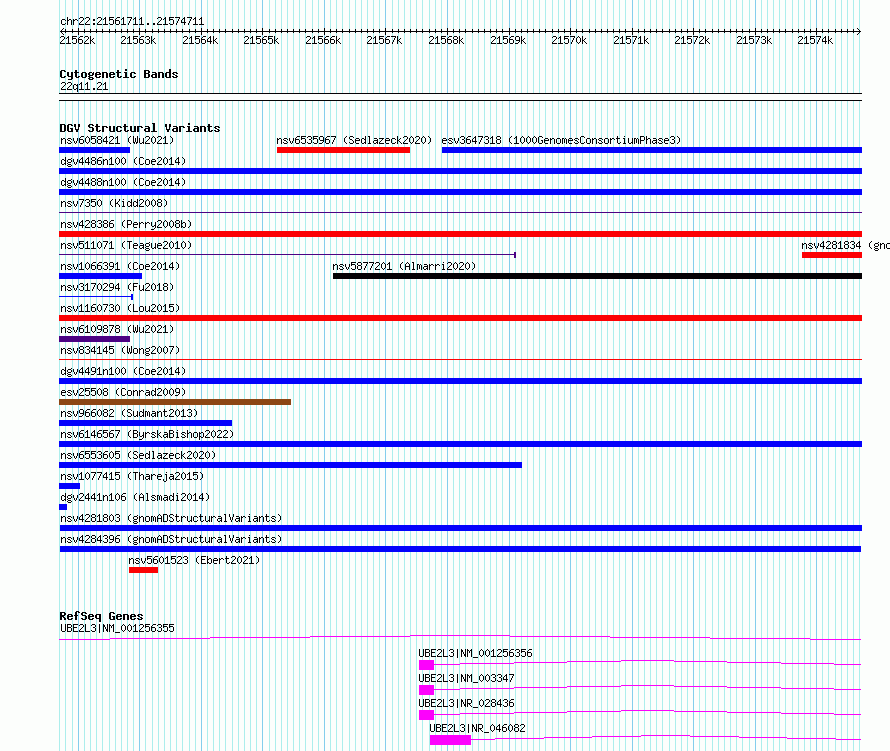The height and width of the screenshot is (751, 890).
Task: Click the blue nsv1066391 Coe2014 bar
Action: point(100,276)
